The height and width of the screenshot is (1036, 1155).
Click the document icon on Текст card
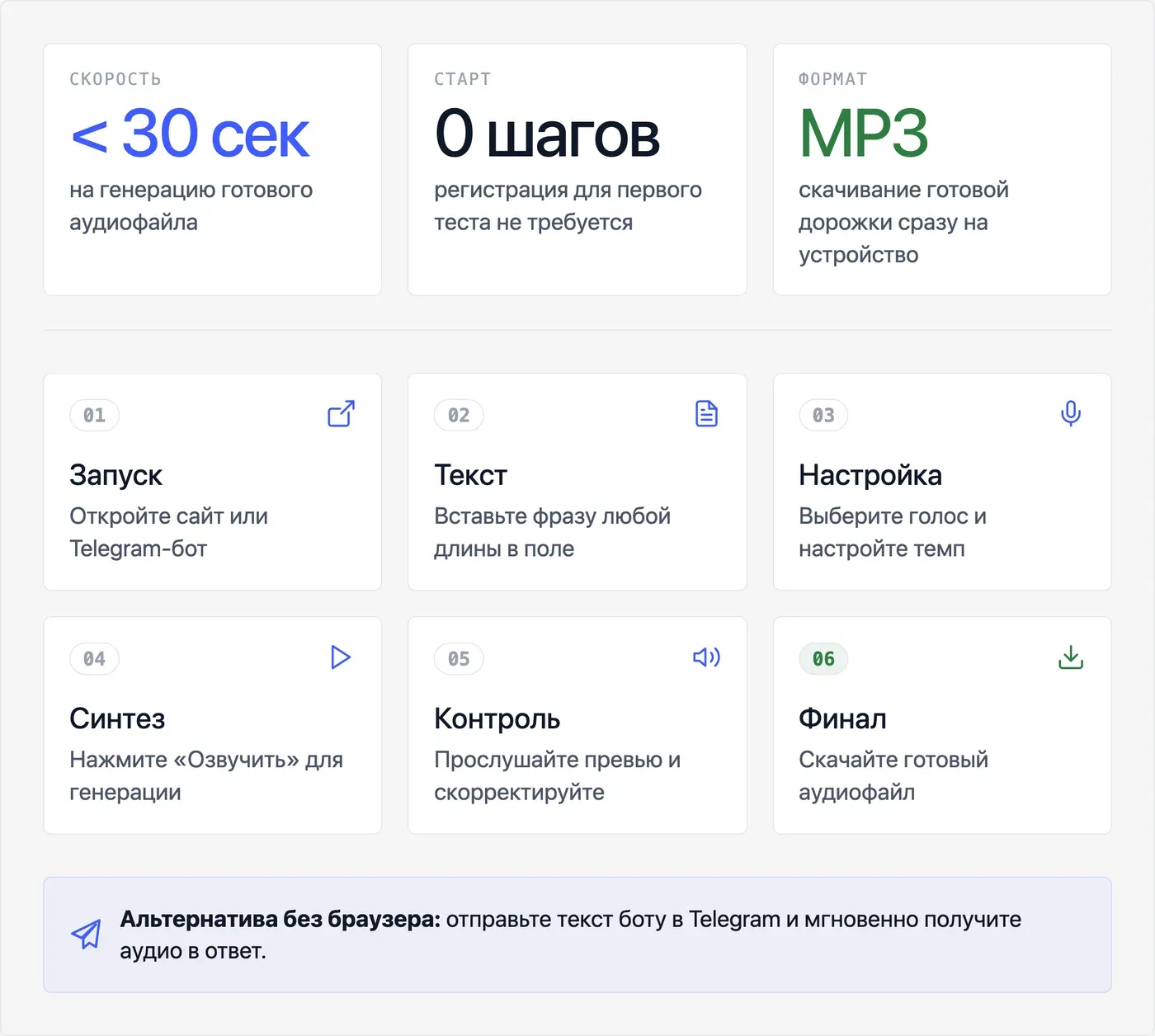706,413
